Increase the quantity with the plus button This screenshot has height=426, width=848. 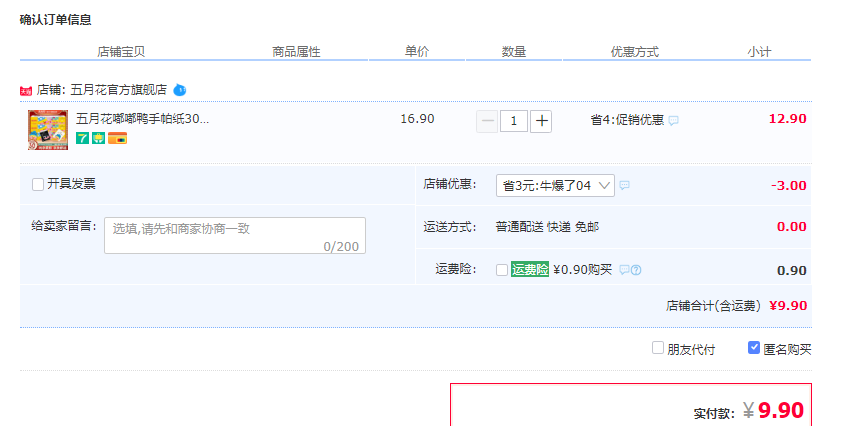[x=541, y=121]
